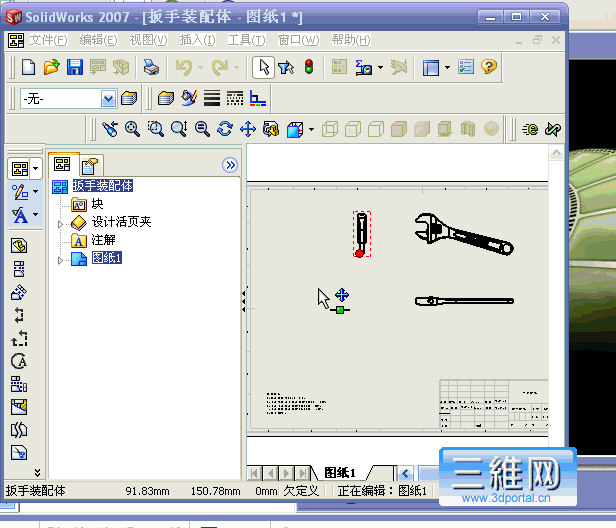This screenshot has height=528, width=616.
Task: Select the 块 folder in the tree
Action: pos(97,204)
